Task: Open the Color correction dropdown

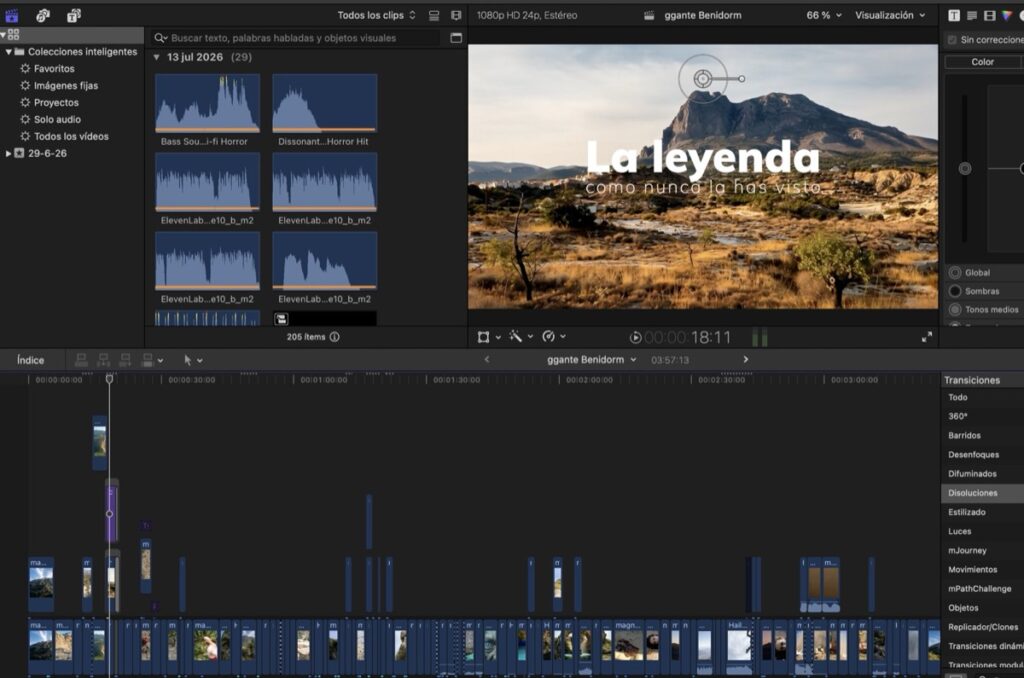Action: tap(983, 61)
